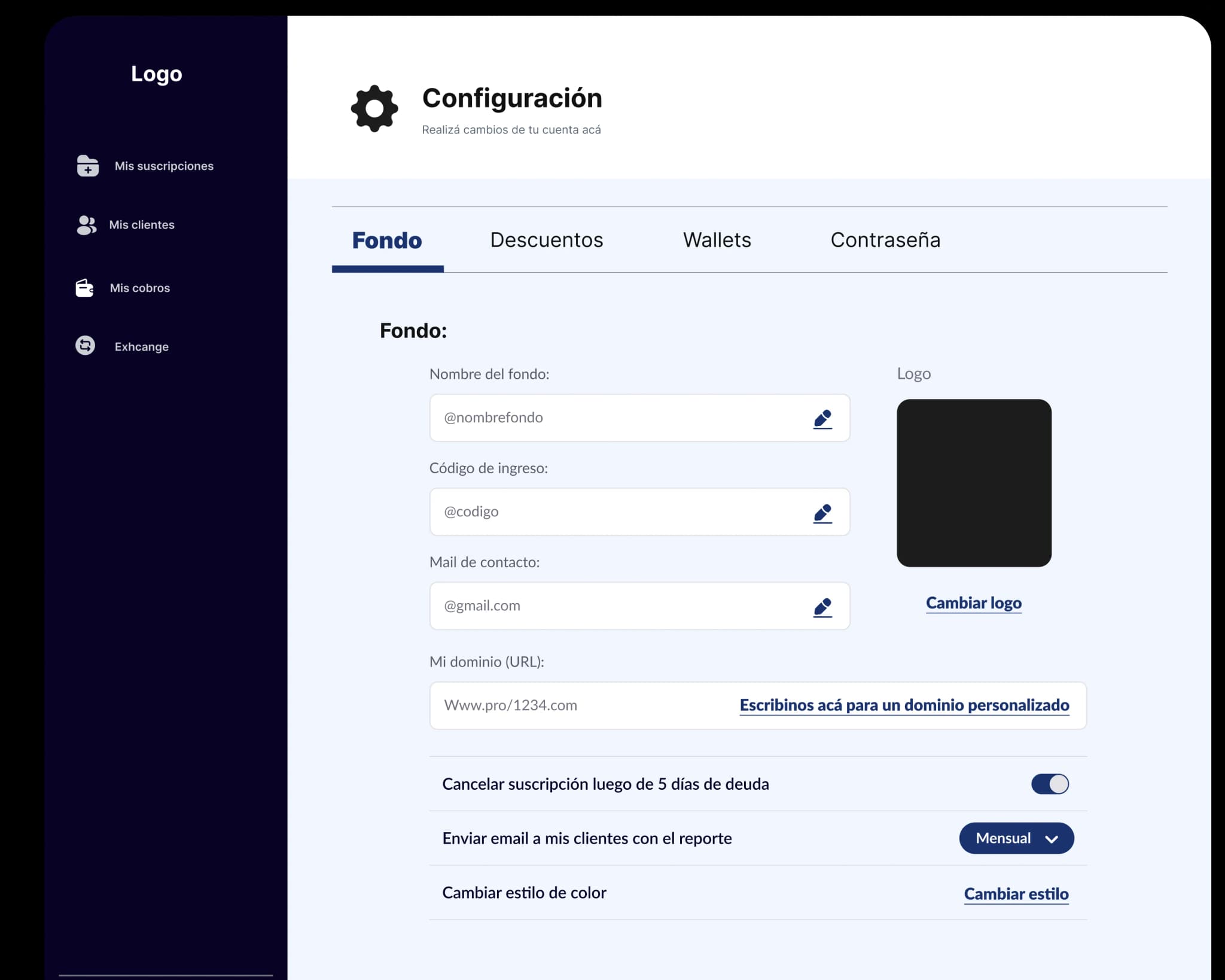Open the Configuración gear icon
The image size is (1225, 980).
point(373,109)
